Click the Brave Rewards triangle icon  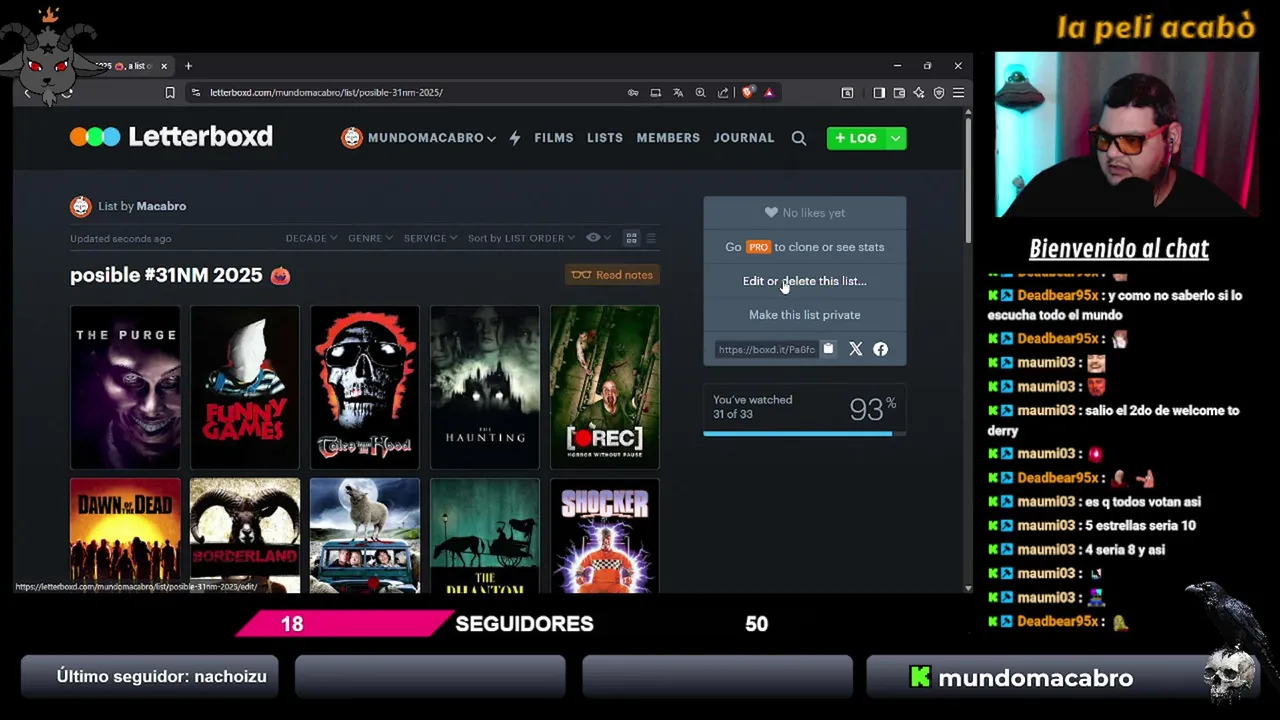point(769,92)
